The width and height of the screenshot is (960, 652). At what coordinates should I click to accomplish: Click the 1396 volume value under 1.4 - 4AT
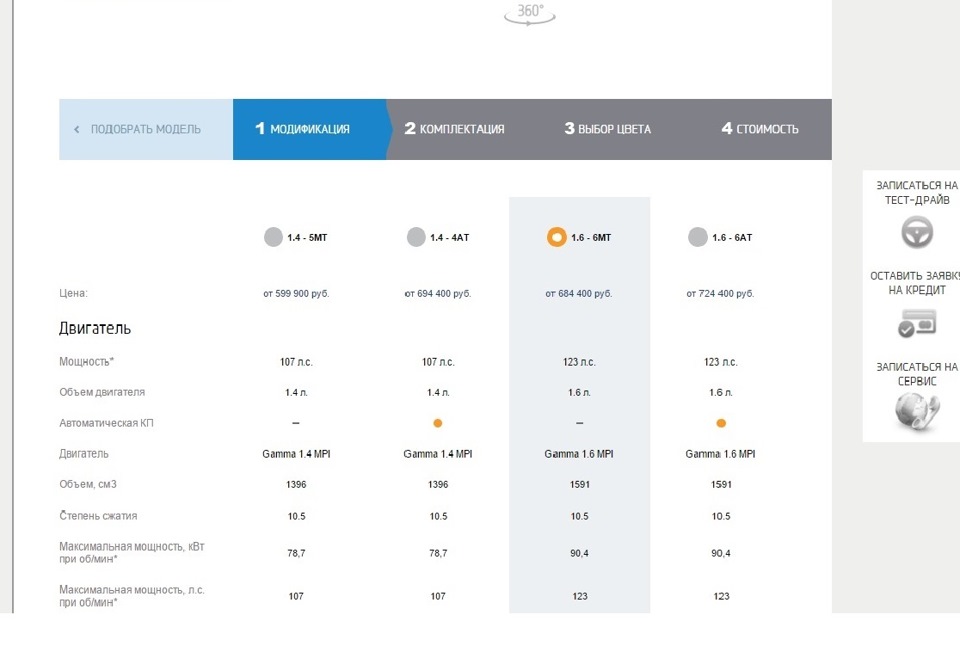coord(438,484)
